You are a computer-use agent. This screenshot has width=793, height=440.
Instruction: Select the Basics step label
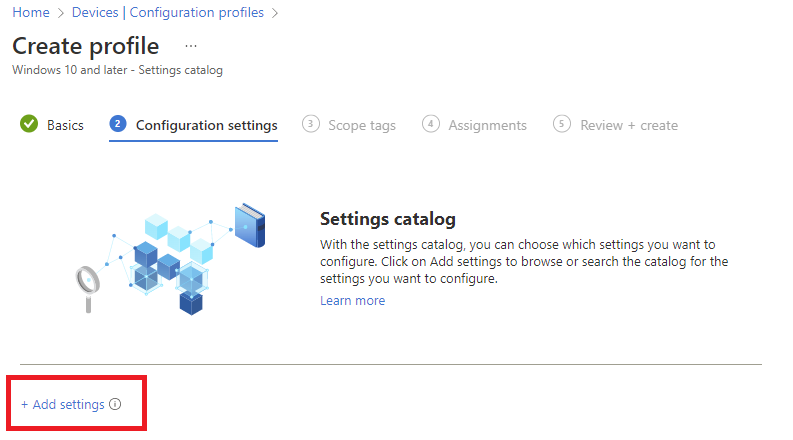tap(65, 125)
